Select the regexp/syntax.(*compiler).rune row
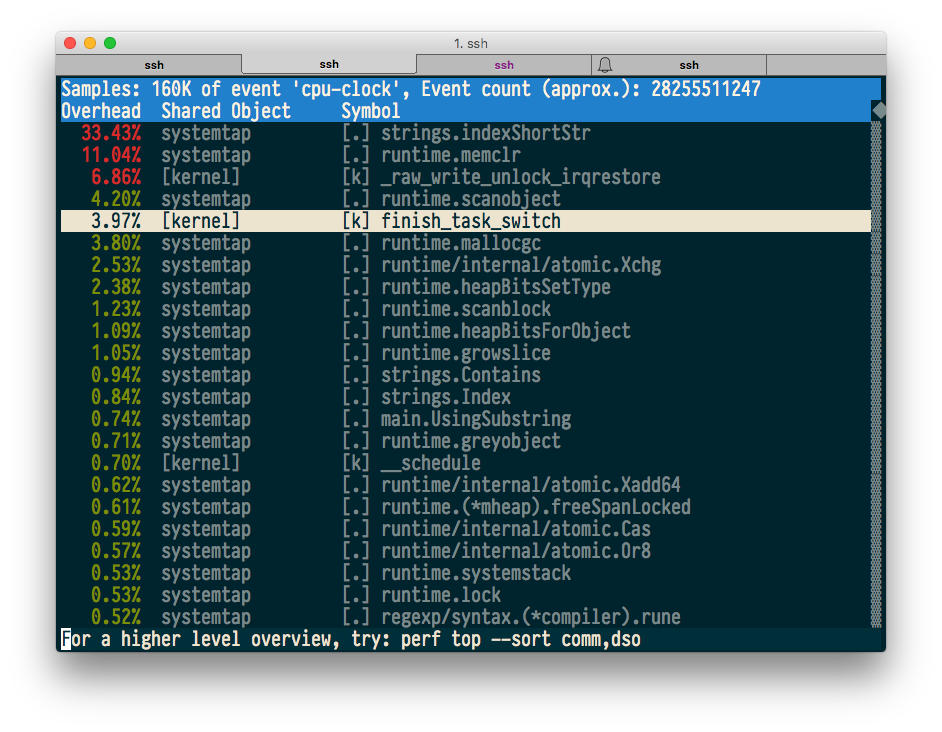 (x=466, y=617)
